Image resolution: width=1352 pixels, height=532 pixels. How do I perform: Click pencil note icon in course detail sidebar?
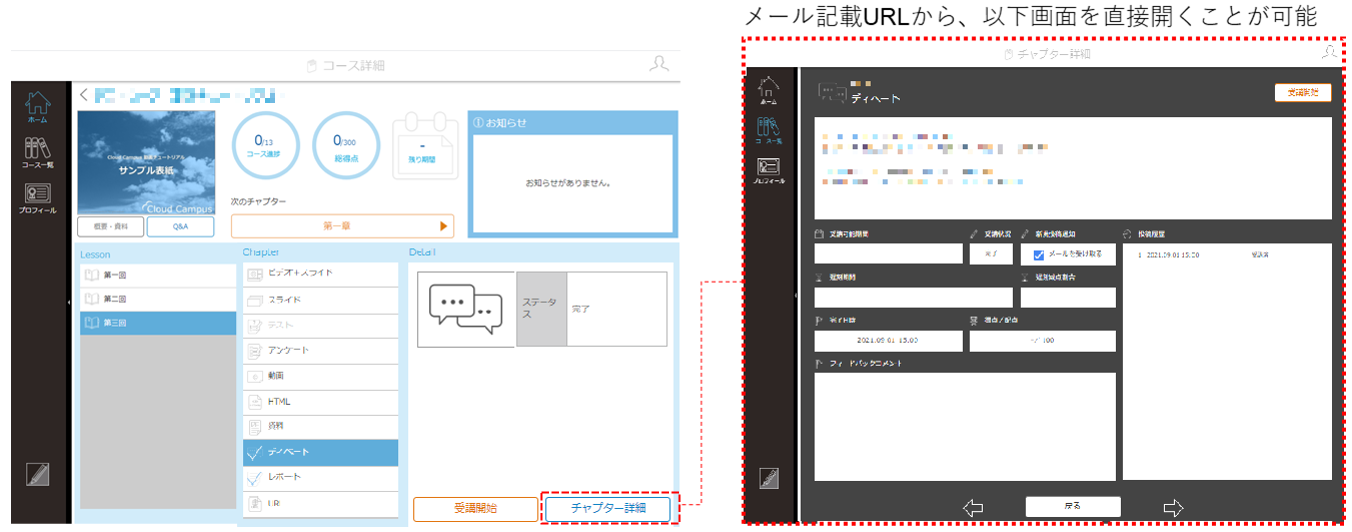(x=37, y=475)
